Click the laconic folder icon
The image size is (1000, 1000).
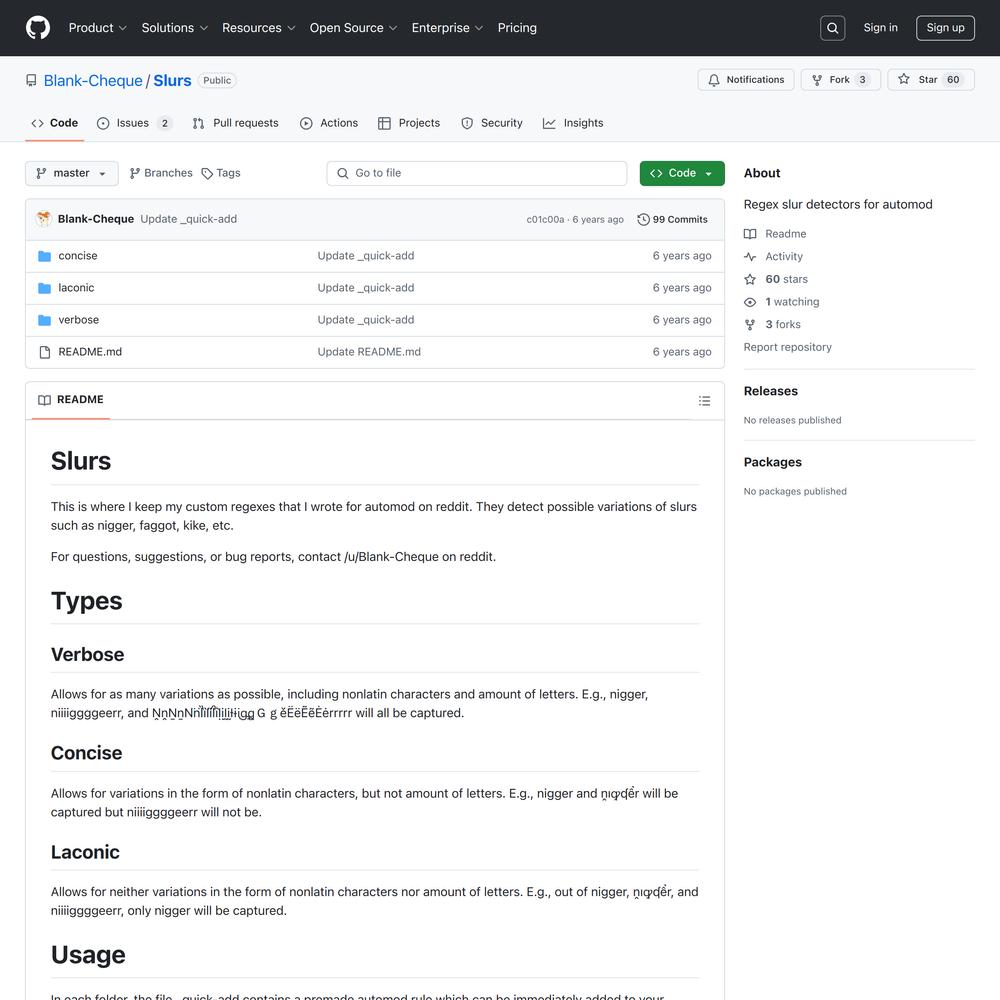tap(44, 288)
